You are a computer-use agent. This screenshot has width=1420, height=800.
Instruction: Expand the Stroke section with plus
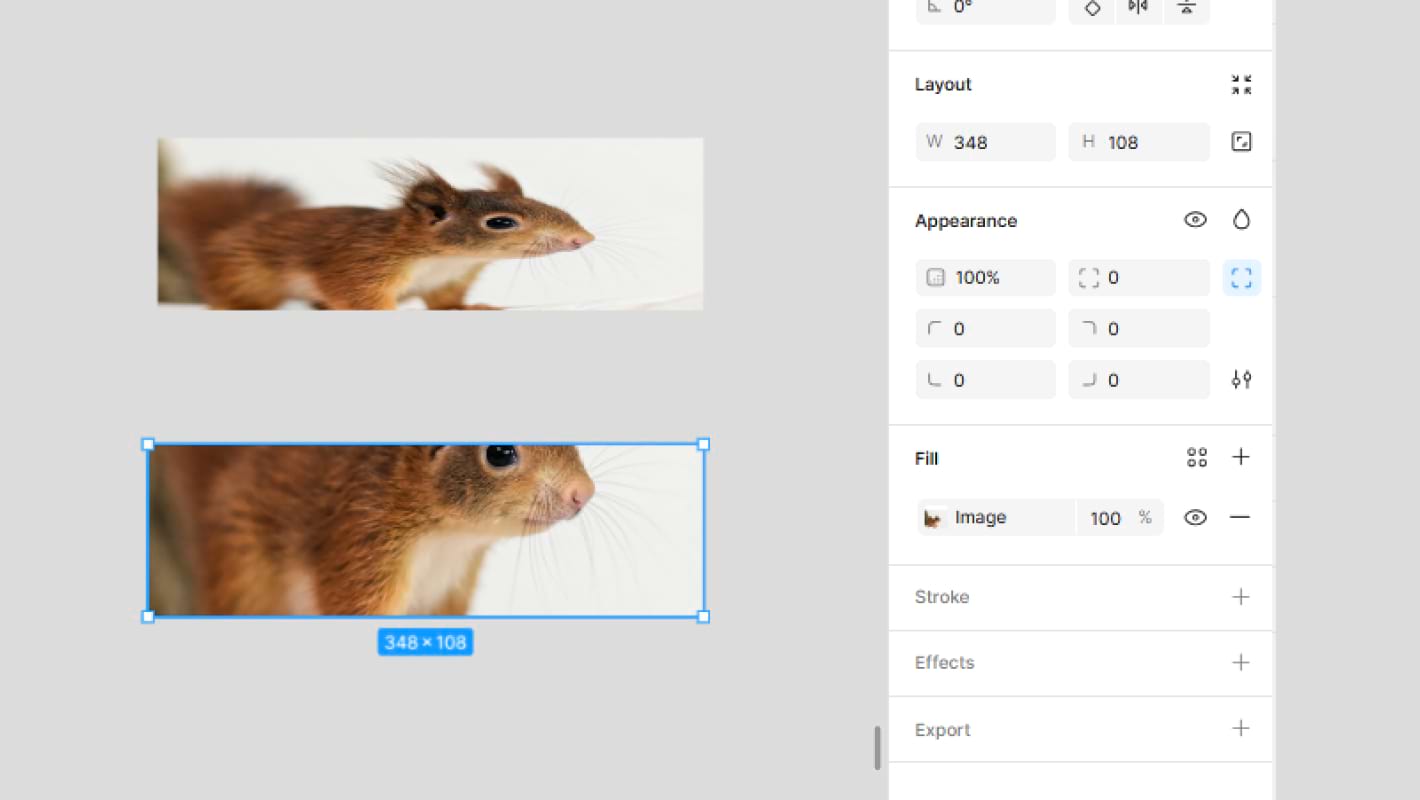[x=1241, y=597]
